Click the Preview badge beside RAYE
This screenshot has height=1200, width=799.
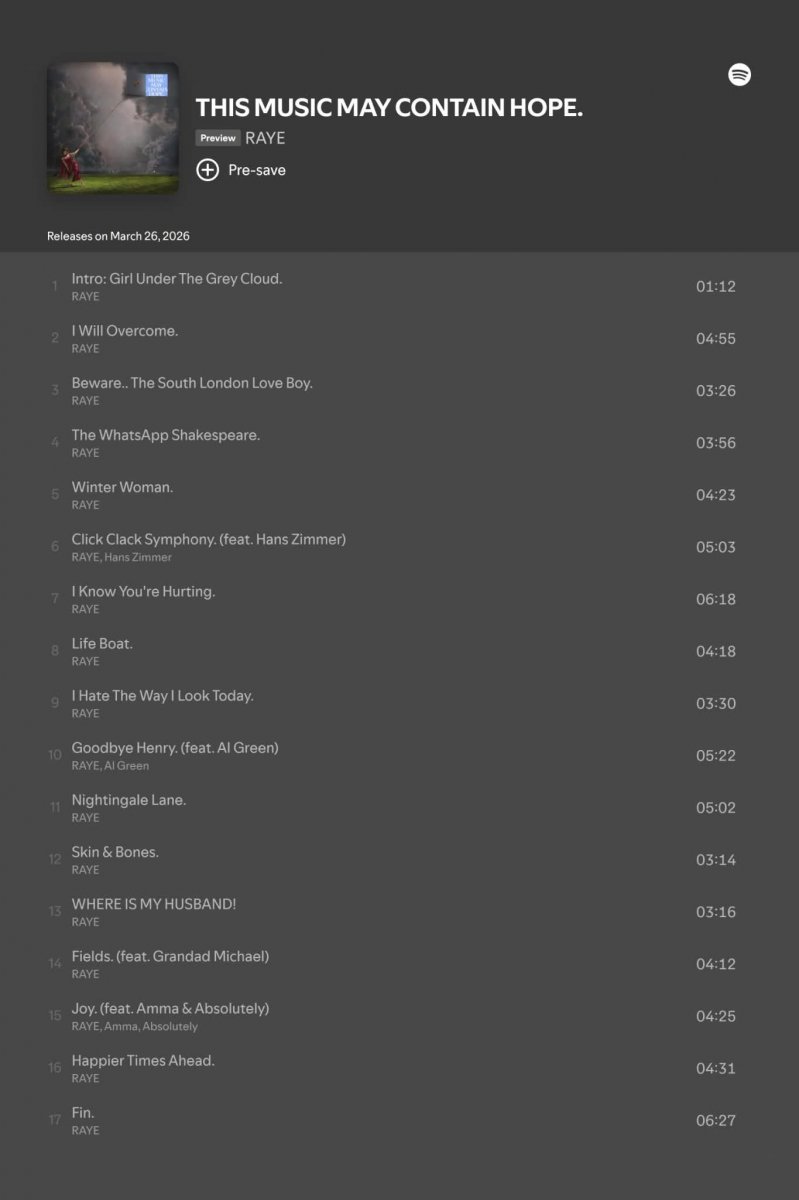click(x=217, y=138)
